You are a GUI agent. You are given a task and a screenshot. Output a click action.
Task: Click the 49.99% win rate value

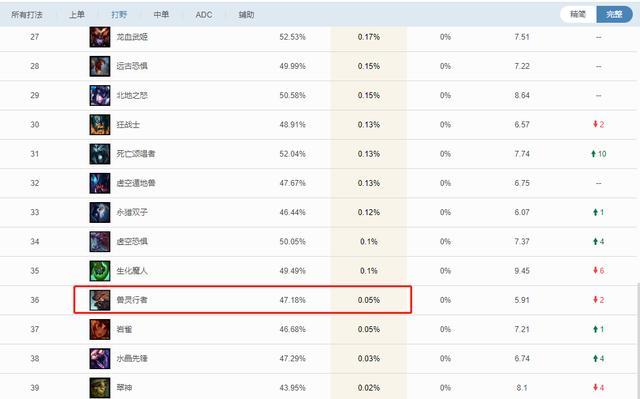[292, 66]
